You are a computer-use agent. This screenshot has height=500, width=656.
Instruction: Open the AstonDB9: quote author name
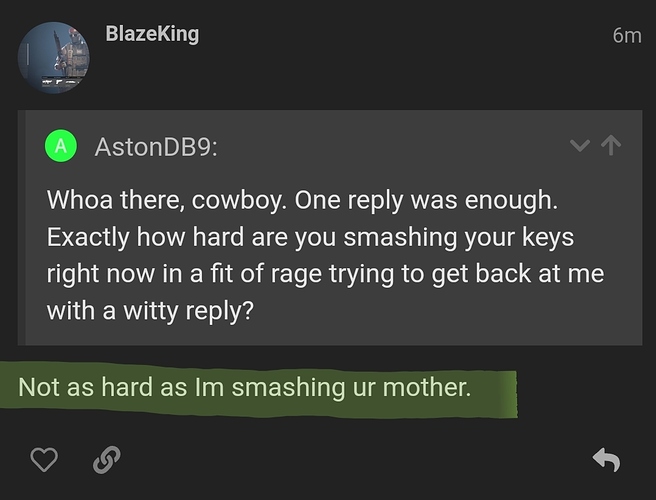click(x=156, y=147)
